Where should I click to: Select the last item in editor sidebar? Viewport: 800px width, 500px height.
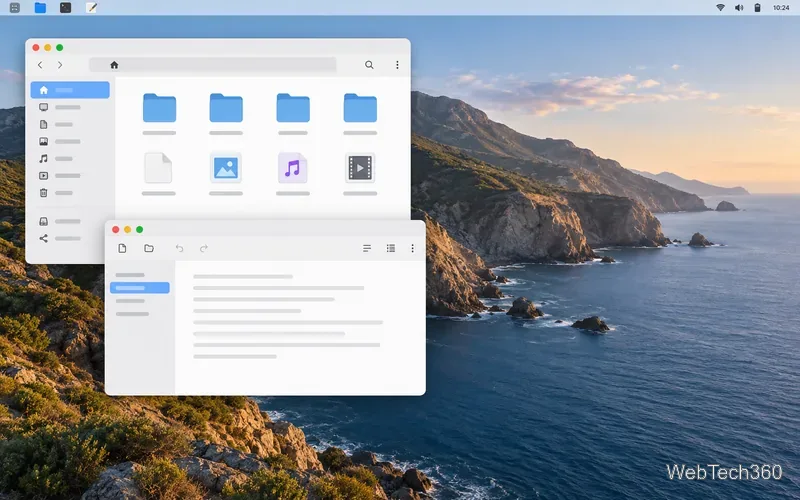click(132, 314)
